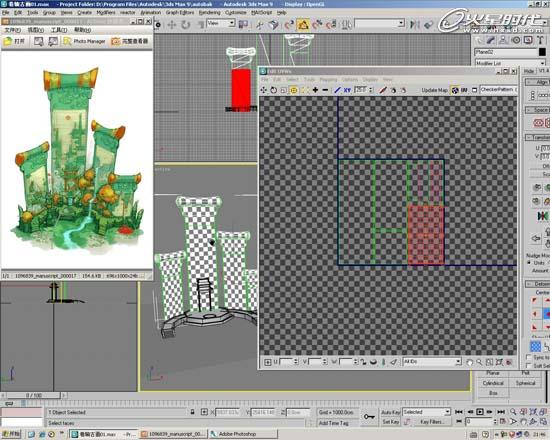Open the Display panel tab icon
The height and width of the screenshot is (440, 550).
[x=528, y=40]
